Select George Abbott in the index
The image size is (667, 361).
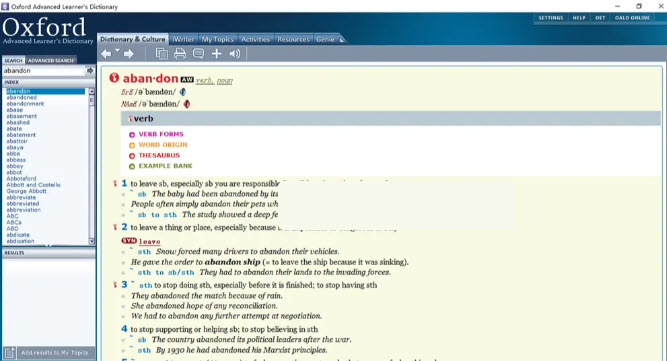point(26,191)
